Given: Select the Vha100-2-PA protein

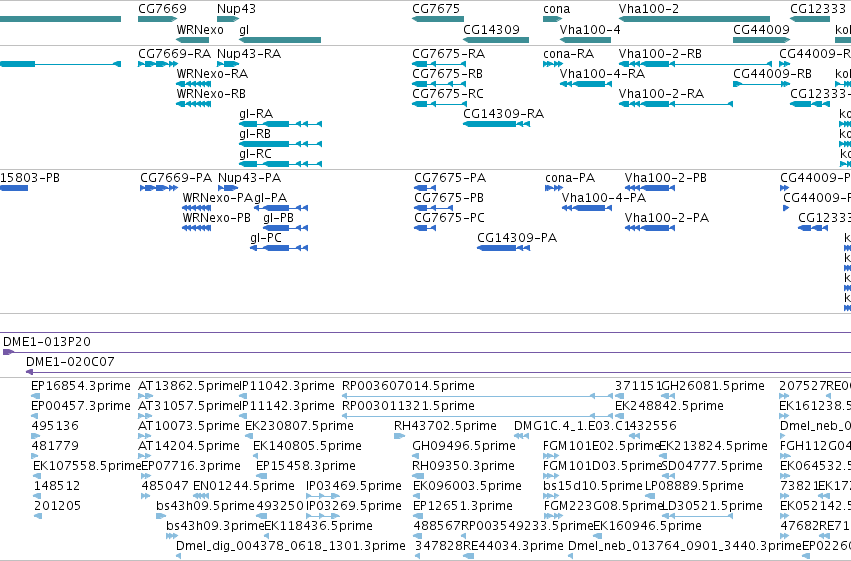Looking at the screenshot, I should [650, 228].
